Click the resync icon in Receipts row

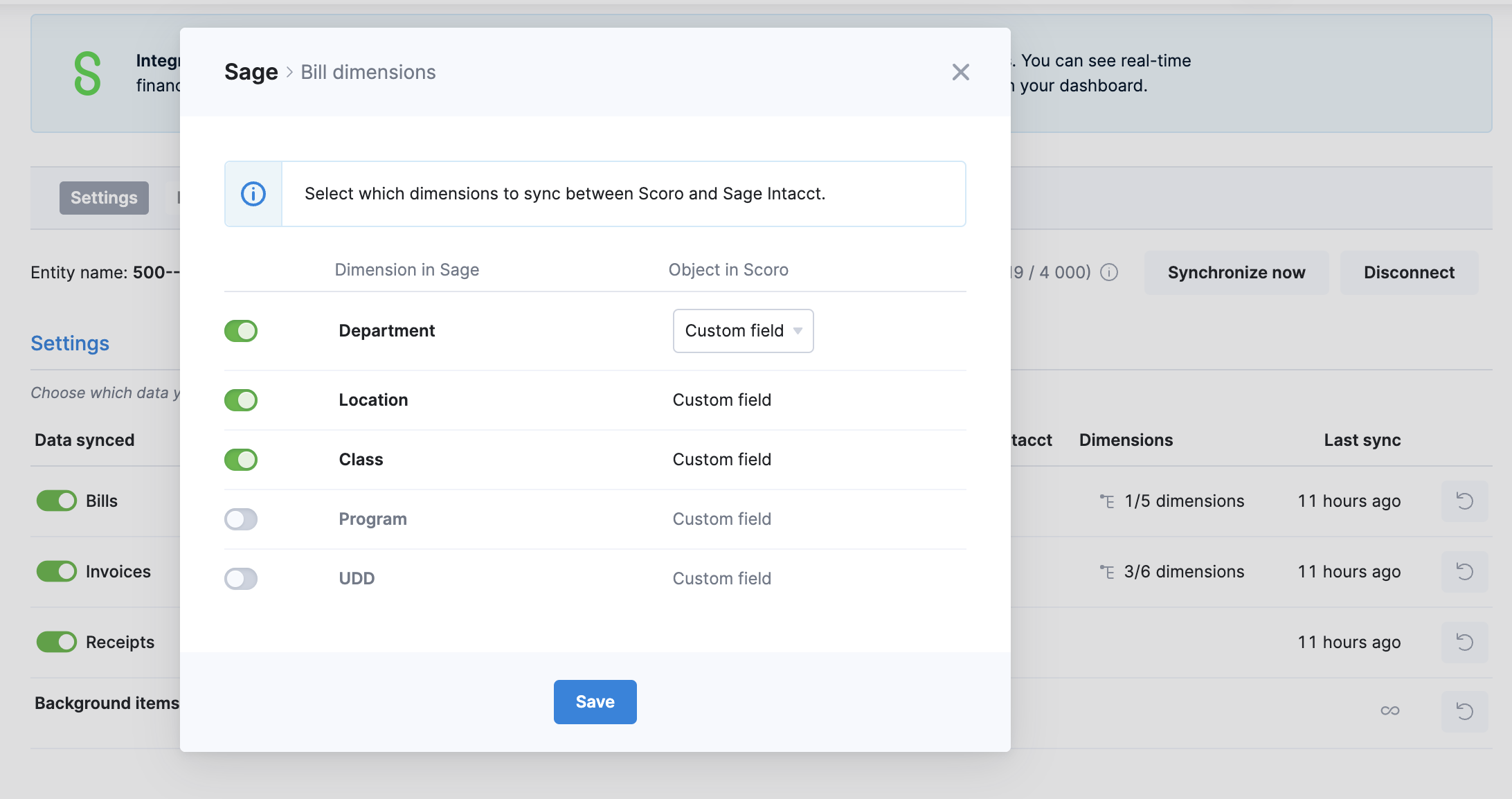(1464, 642)
